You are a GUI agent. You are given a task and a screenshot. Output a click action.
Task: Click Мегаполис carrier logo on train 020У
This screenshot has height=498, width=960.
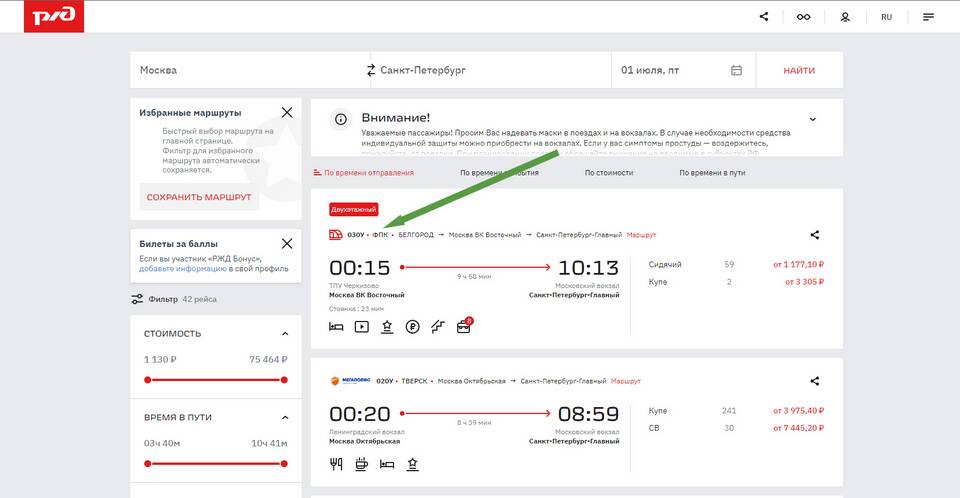350,381
